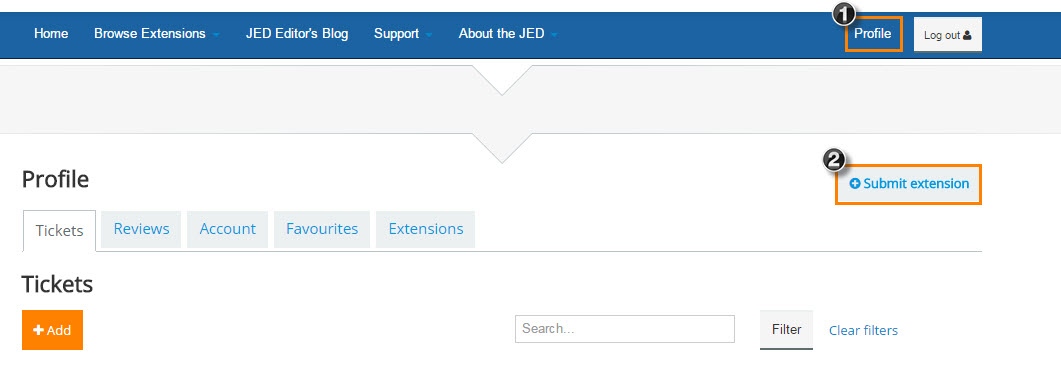The height and width of the screenshot is (370, 1061).
Task: Click the plus icon on the Add button
Action: tap(39, 330)
